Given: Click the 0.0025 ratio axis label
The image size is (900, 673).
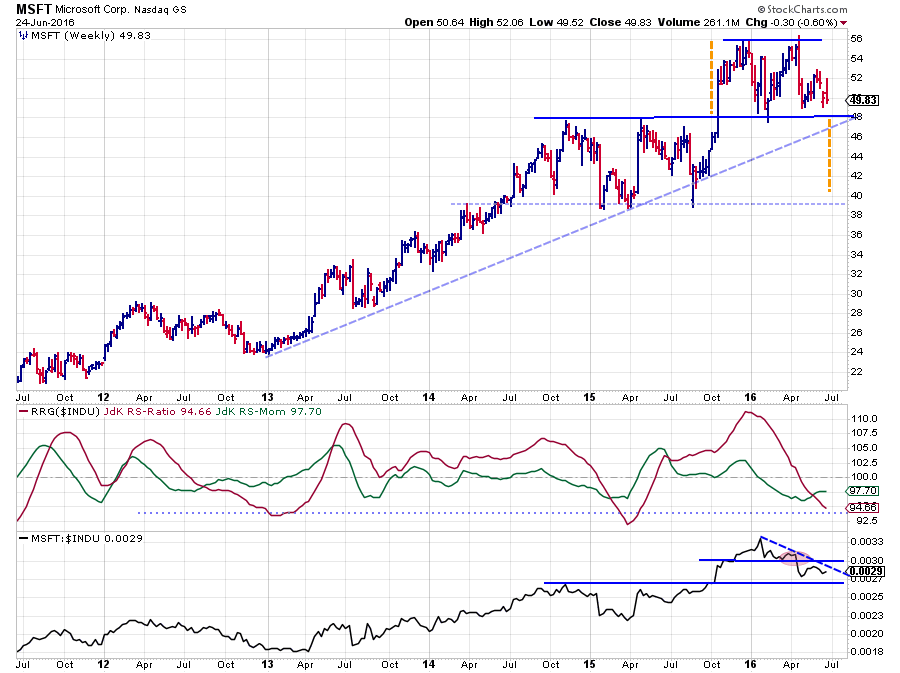Looking at the screenshot, I should 867,597.
